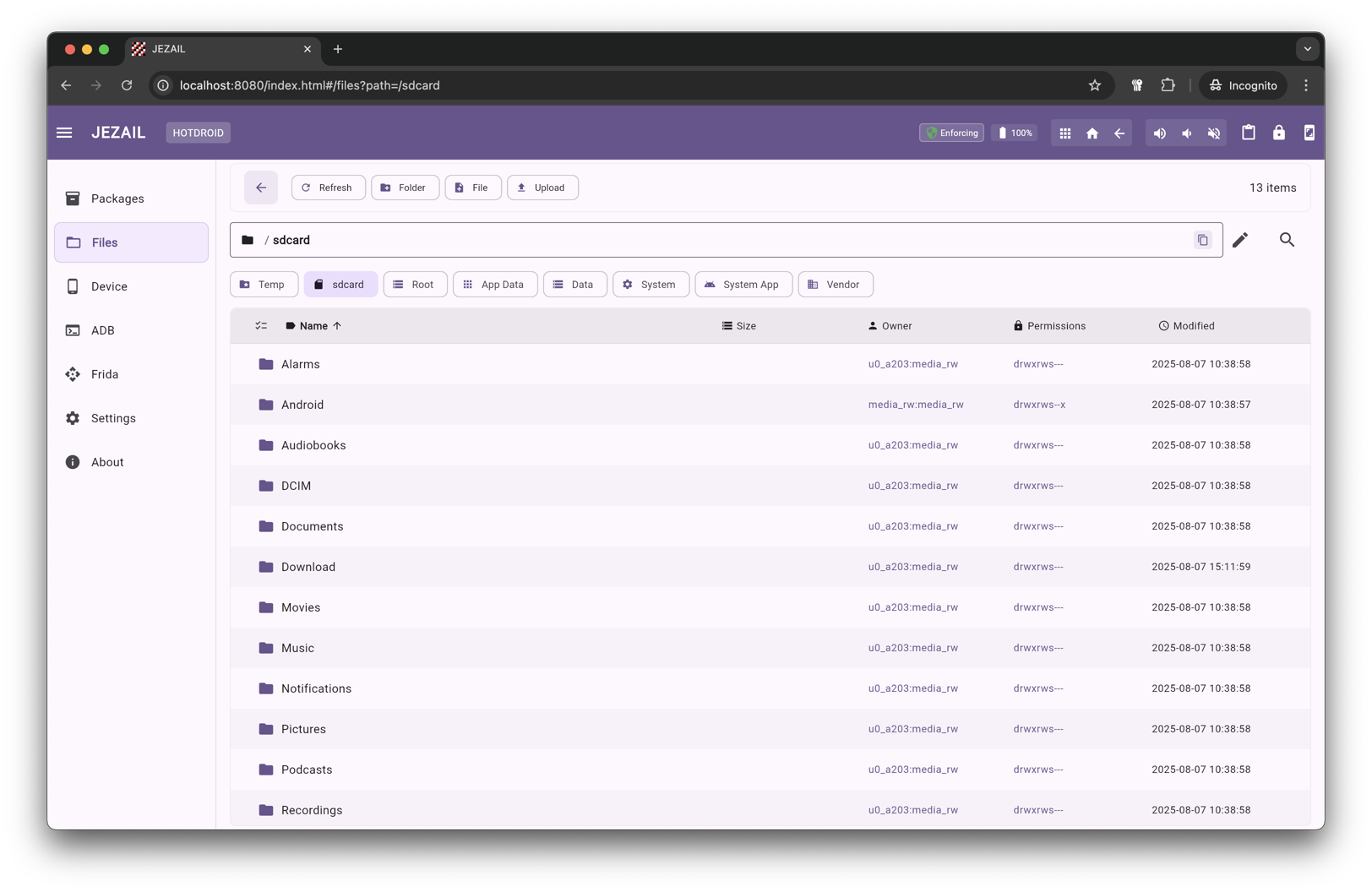Viewport: 1372px width, 892px height.
Task: Select the ADB sidebar item
Action: click(102, 330)
